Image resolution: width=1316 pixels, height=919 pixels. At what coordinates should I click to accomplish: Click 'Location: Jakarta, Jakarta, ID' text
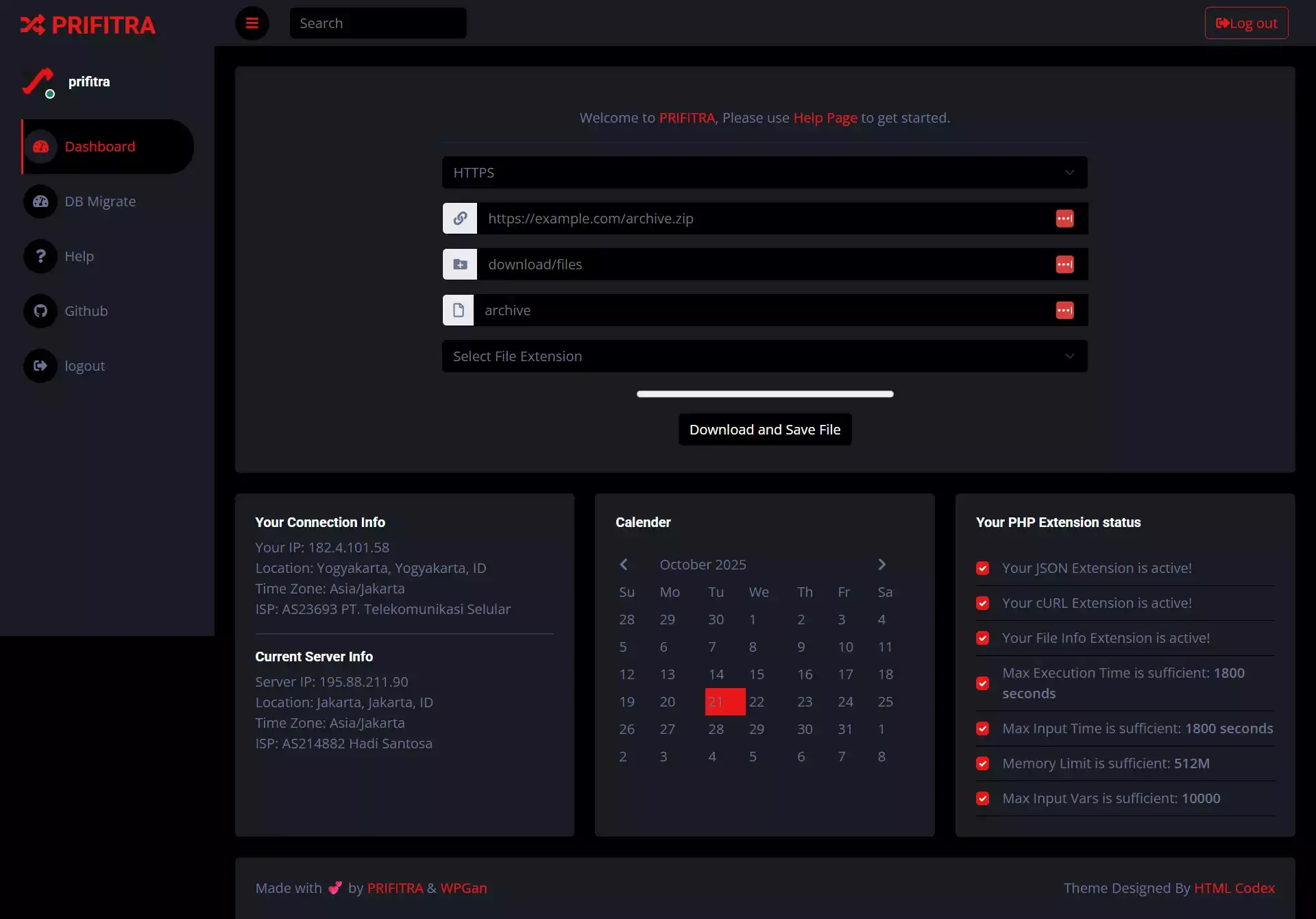pyautogui.click(x=344, y=702)
